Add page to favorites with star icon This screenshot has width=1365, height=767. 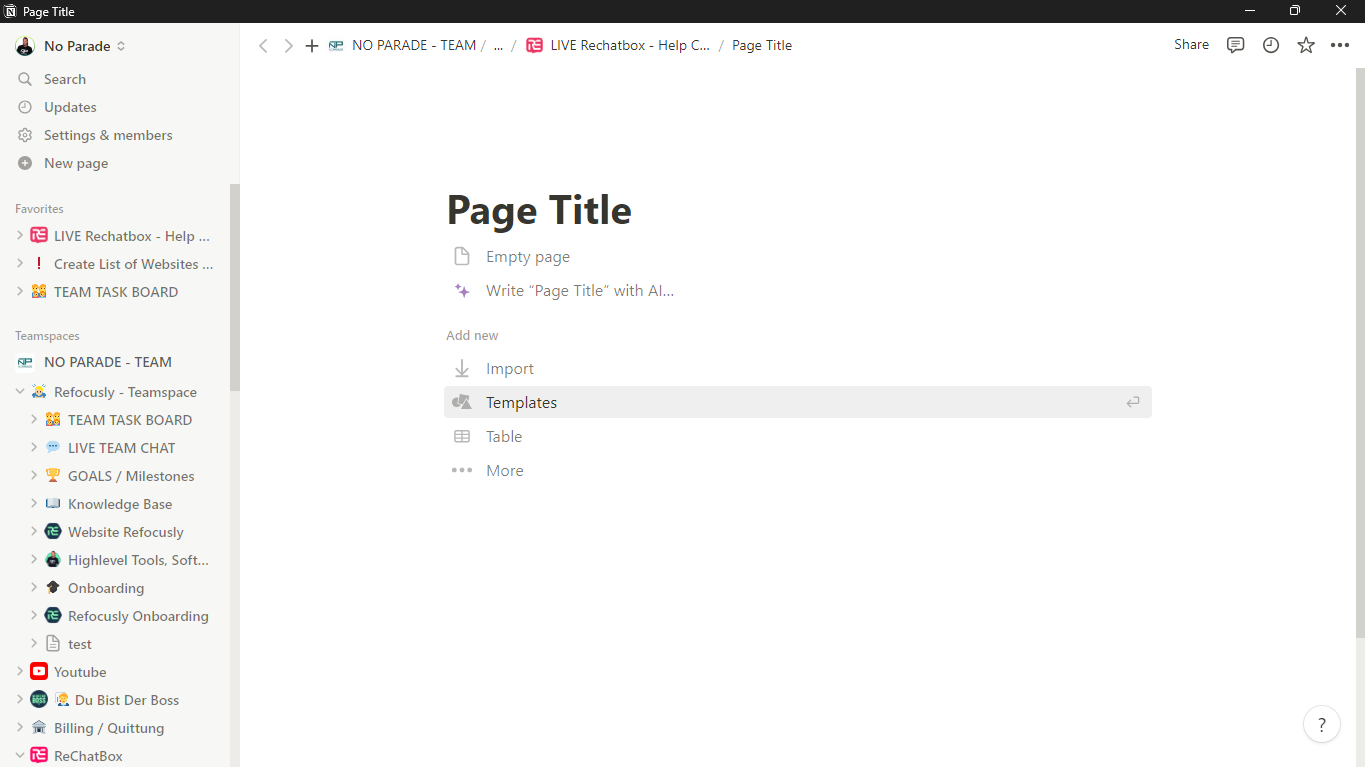1306,45
